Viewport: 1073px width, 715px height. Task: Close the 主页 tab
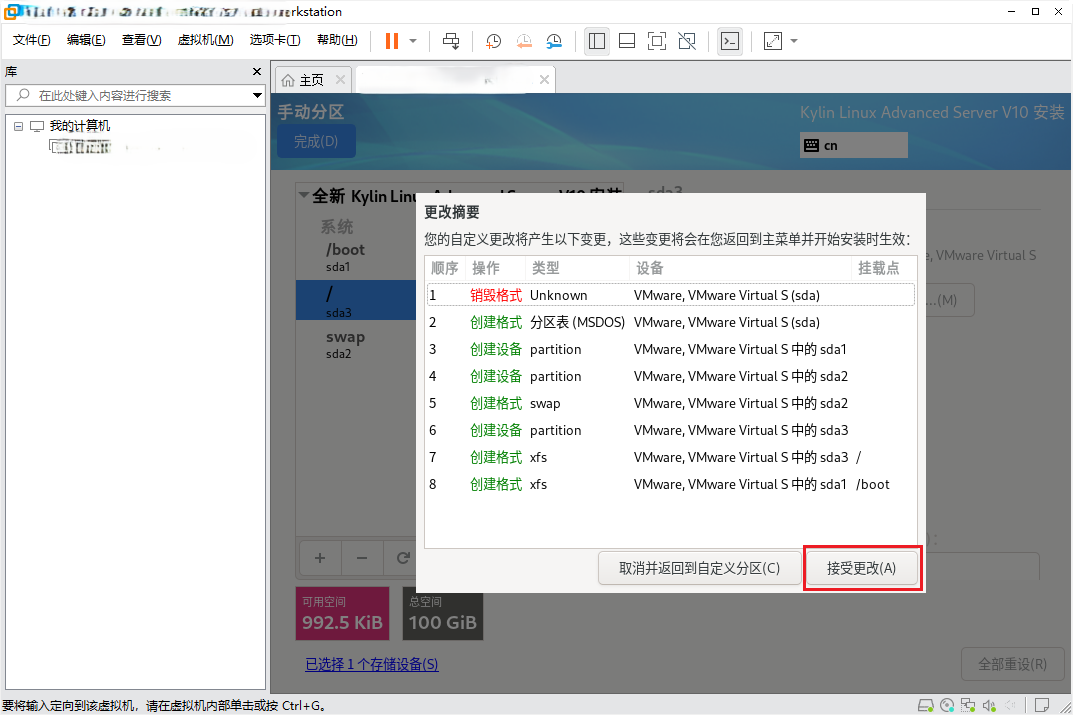point(340,80)
